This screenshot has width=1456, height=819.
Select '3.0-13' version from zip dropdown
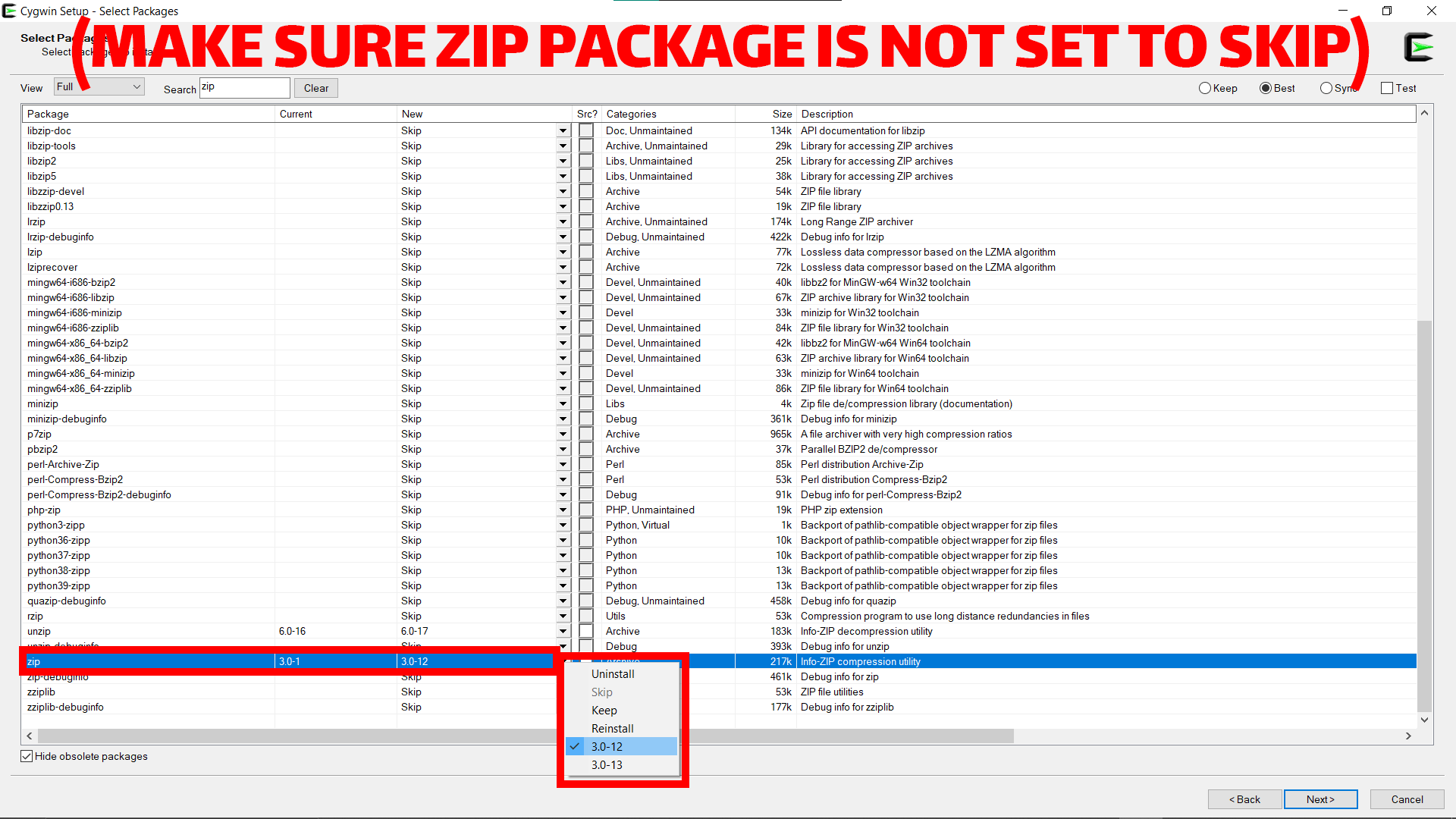tap(607, 765)
